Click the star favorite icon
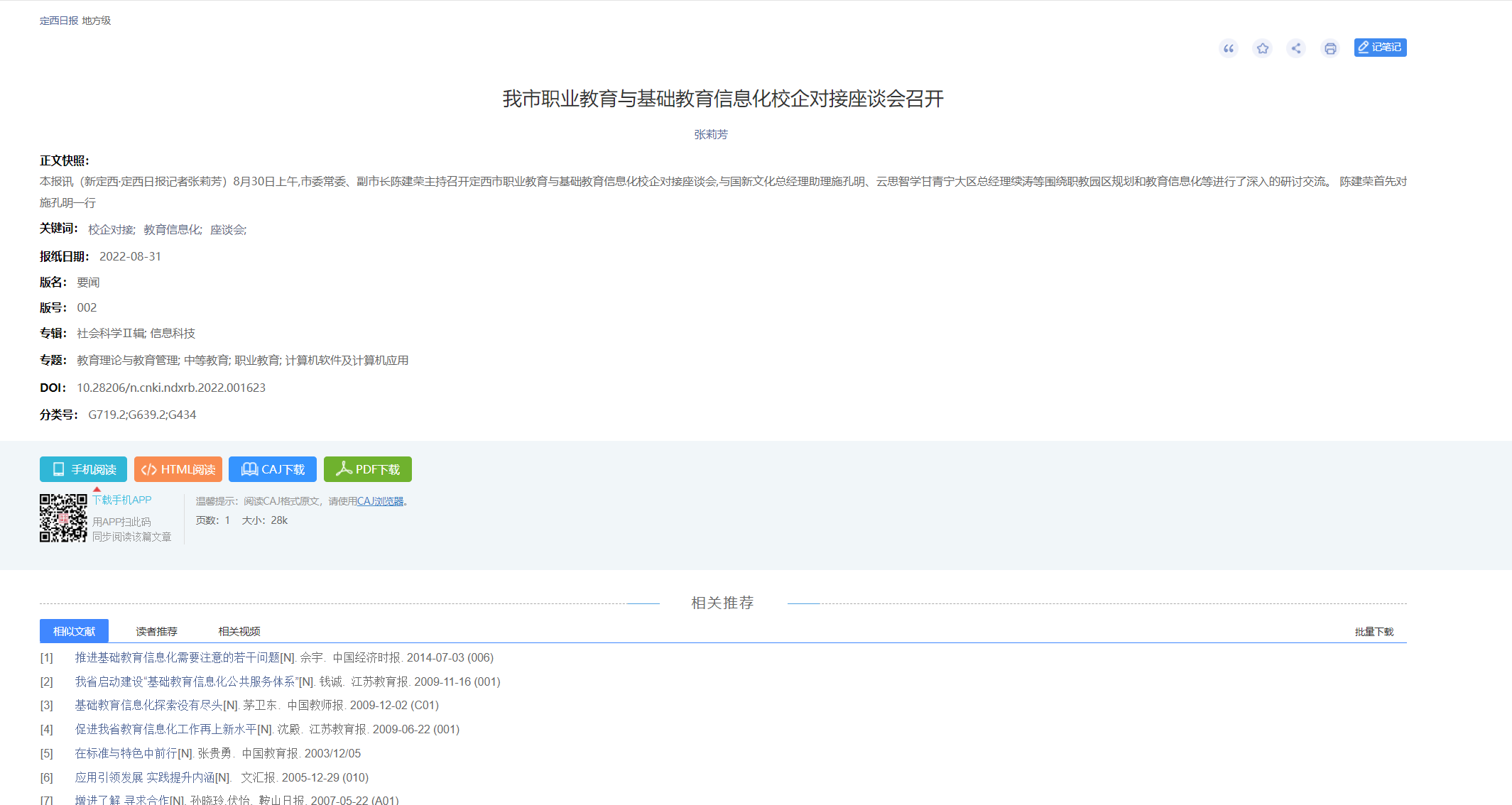Viewport: 1512px width, 805px height. (x=1262, y=48)
